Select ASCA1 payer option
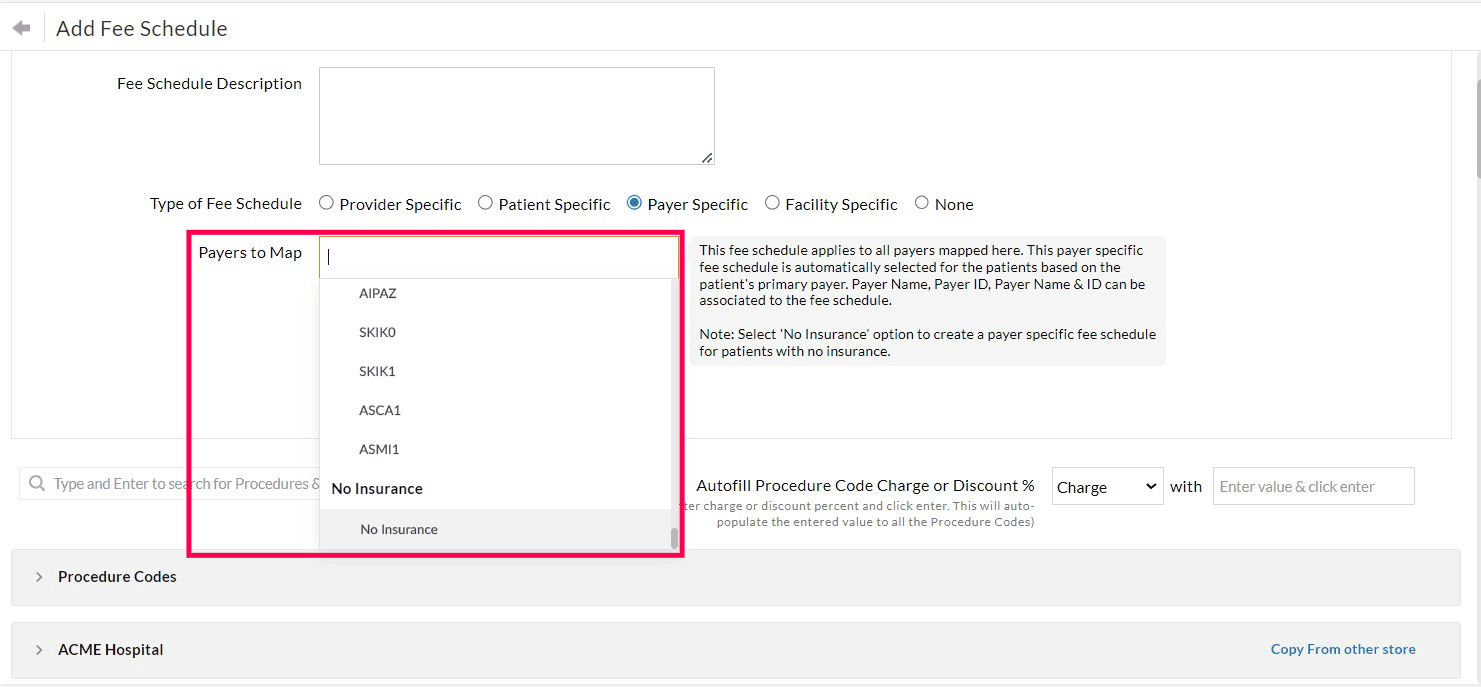This screenshot has width=1481, height=687. coord(380,410)
